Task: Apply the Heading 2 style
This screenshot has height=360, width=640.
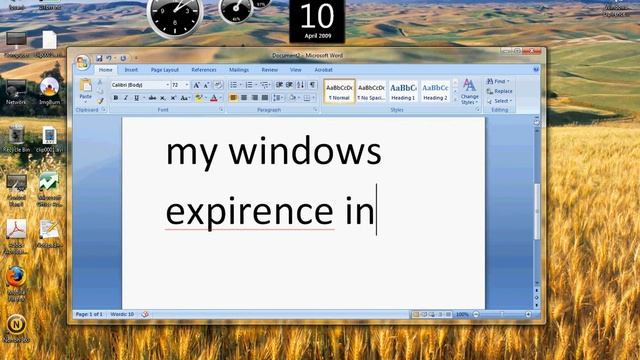Action: click(435, 91)
